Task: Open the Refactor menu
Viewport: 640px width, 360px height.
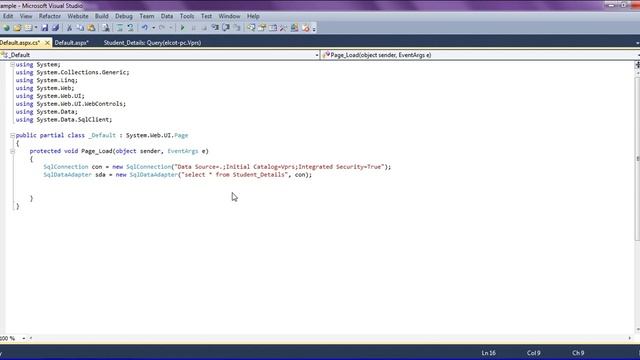Action: (x=50, y=16)
